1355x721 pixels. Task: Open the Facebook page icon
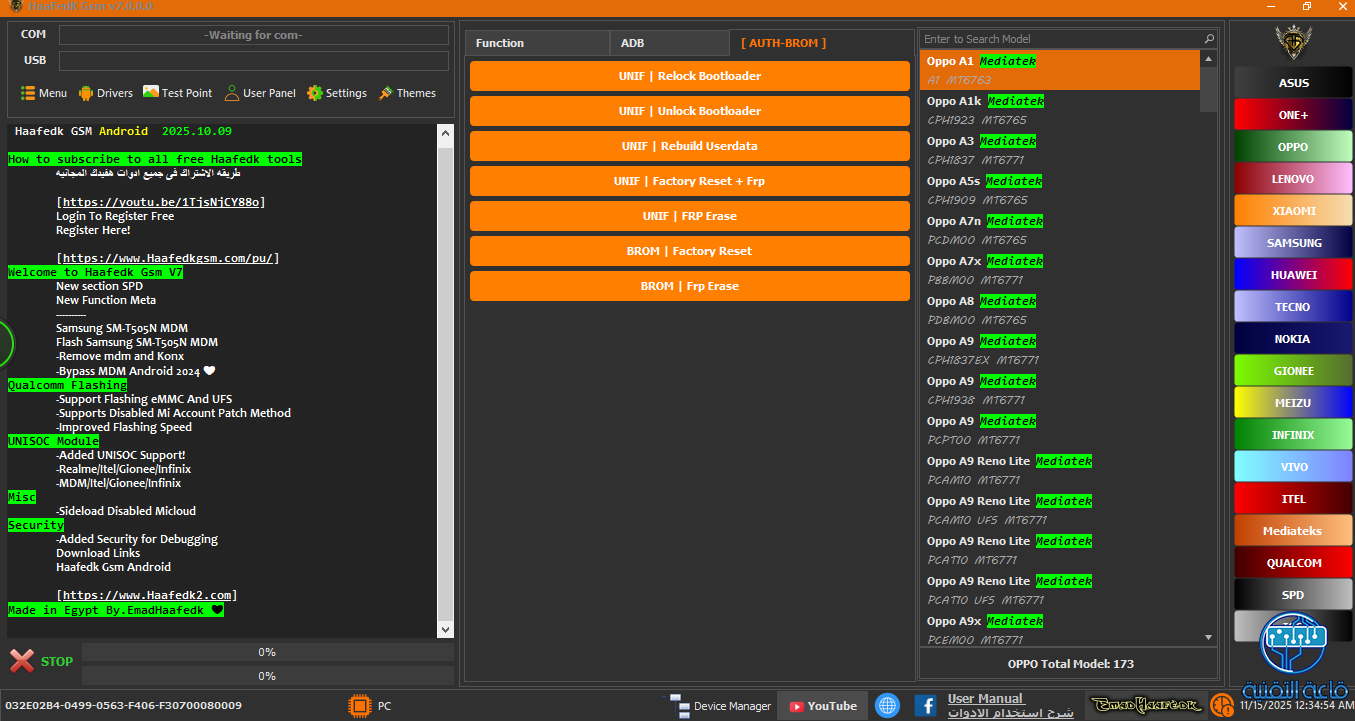(x=925, y=706)
